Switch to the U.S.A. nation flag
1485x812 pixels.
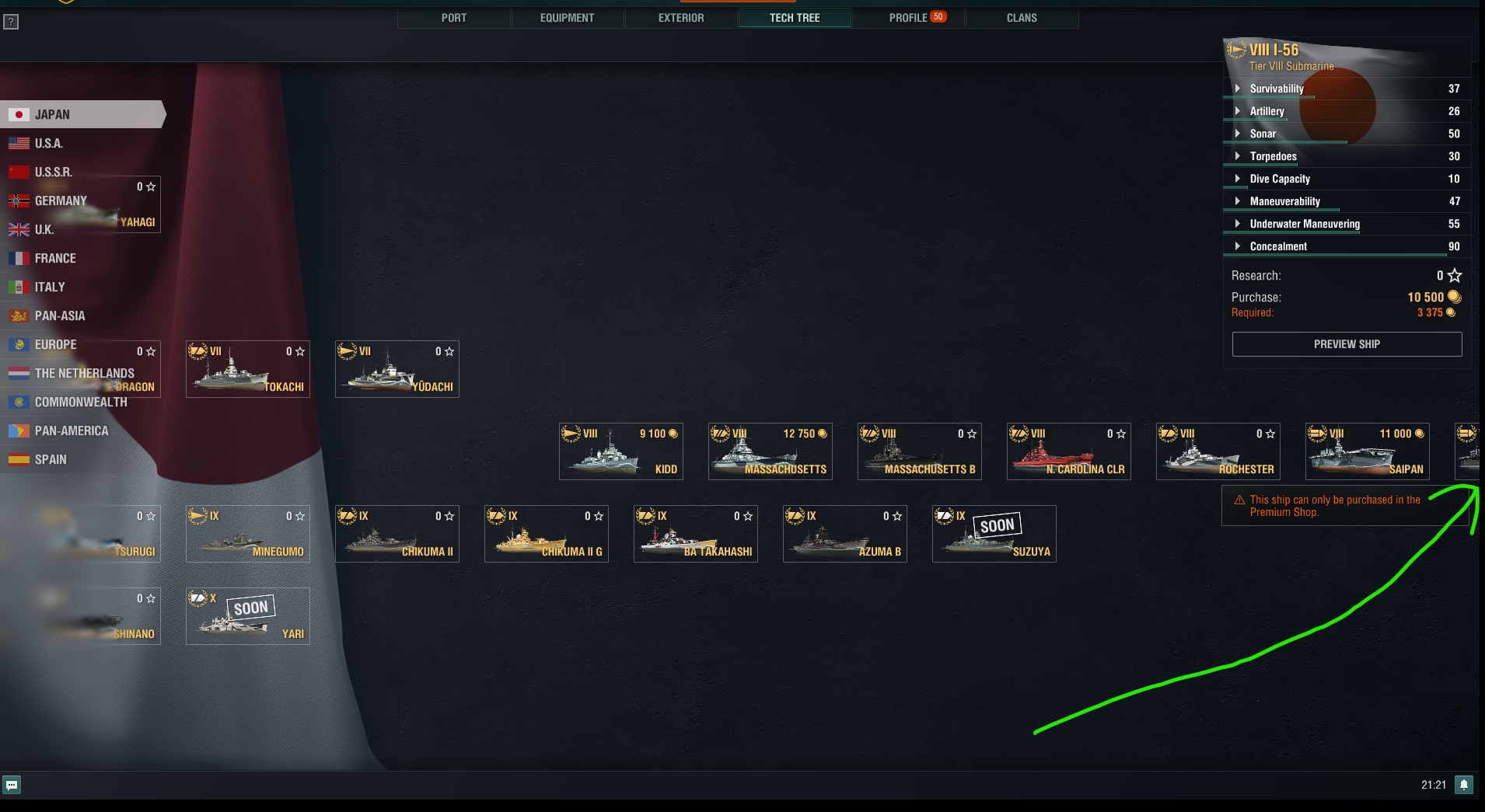point(19,142)
